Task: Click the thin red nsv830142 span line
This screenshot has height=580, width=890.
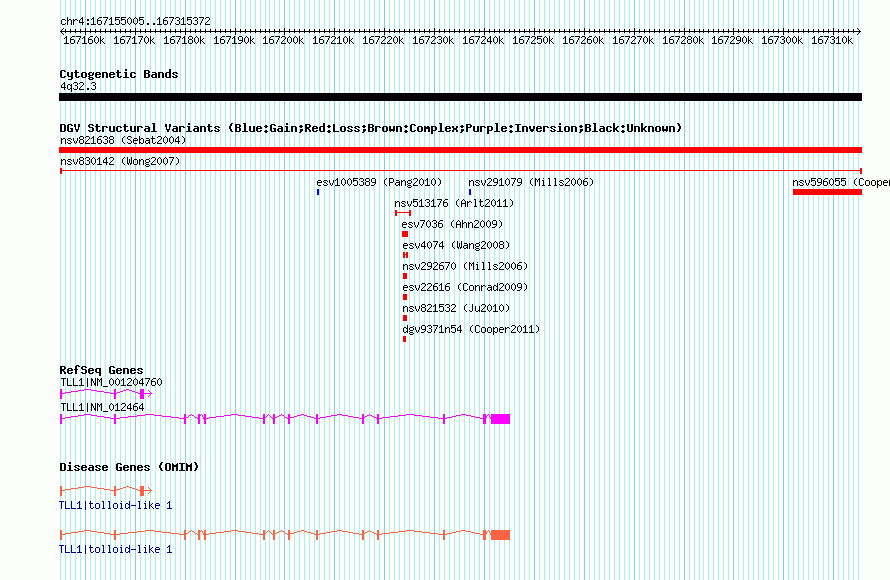Action: [x=460, y=171]
